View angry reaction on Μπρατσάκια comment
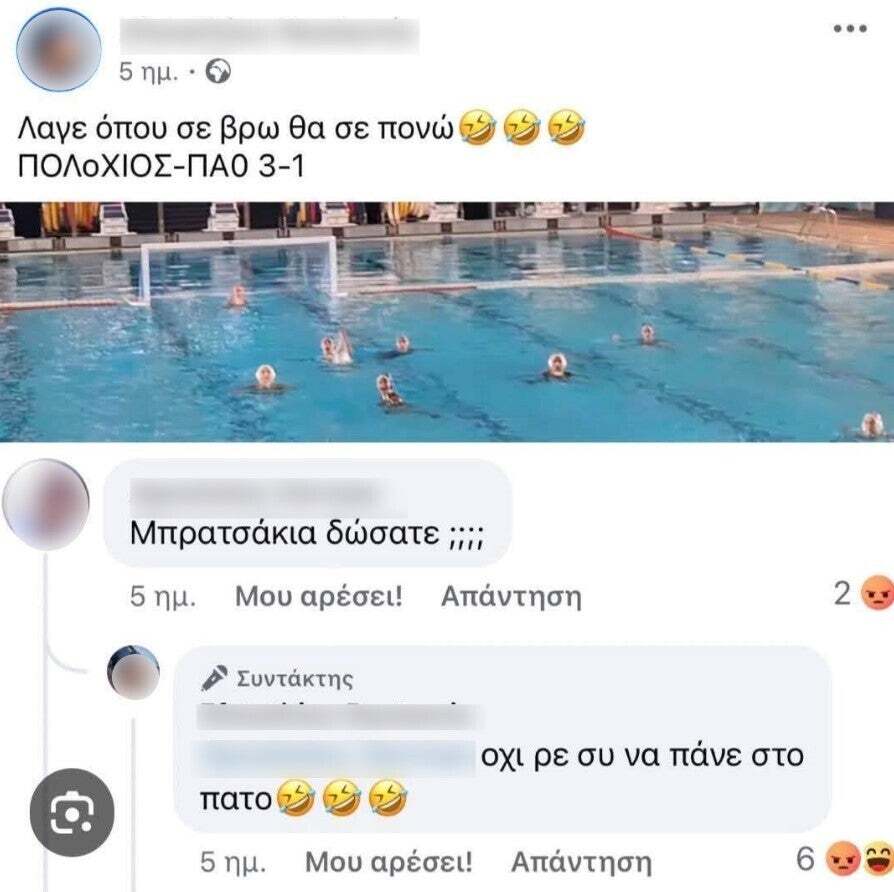Viewport: 894px width, 892px height. (877, 593)
